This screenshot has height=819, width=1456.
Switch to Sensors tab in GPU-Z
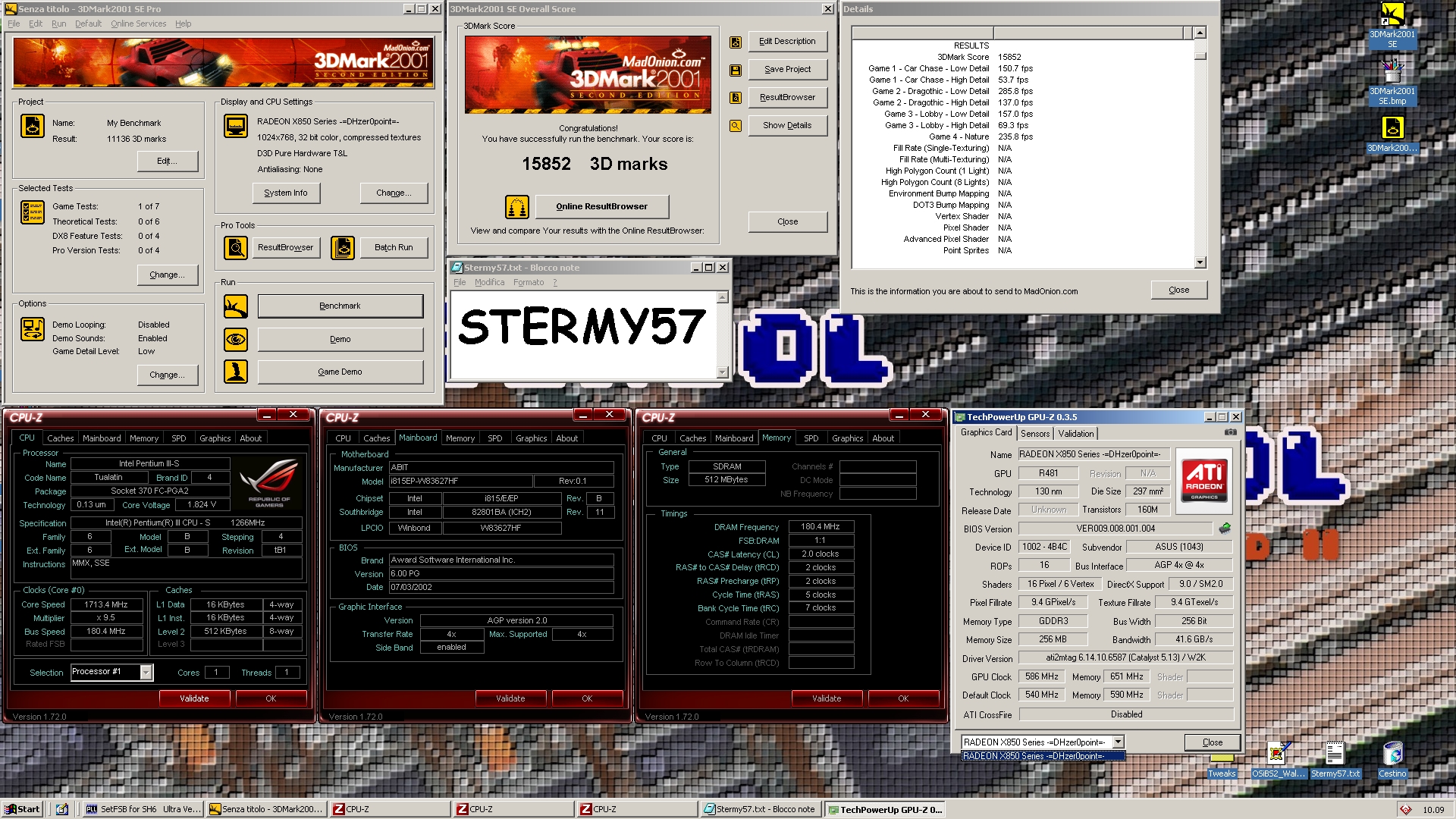[x=1035, y=433]
